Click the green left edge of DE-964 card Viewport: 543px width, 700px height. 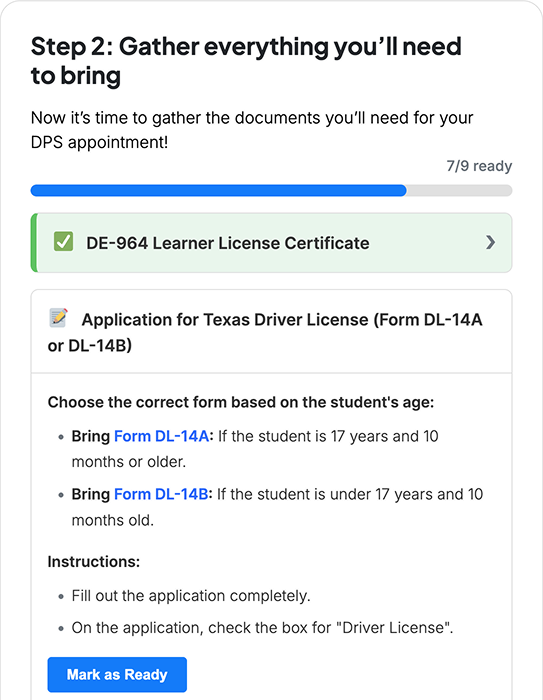[34, 243]
